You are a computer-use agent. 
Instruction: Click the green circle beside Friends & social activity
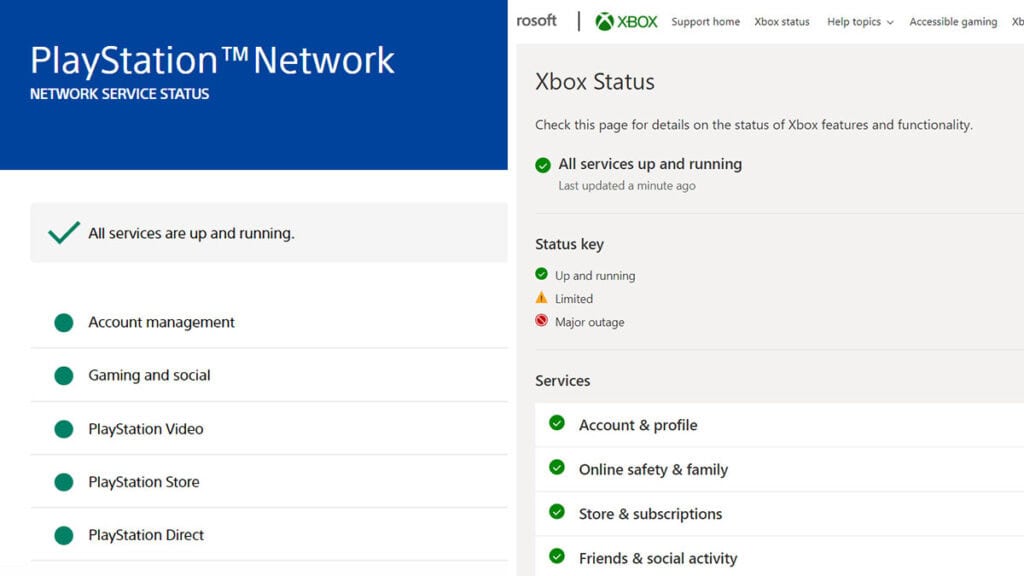click(557, 557)
